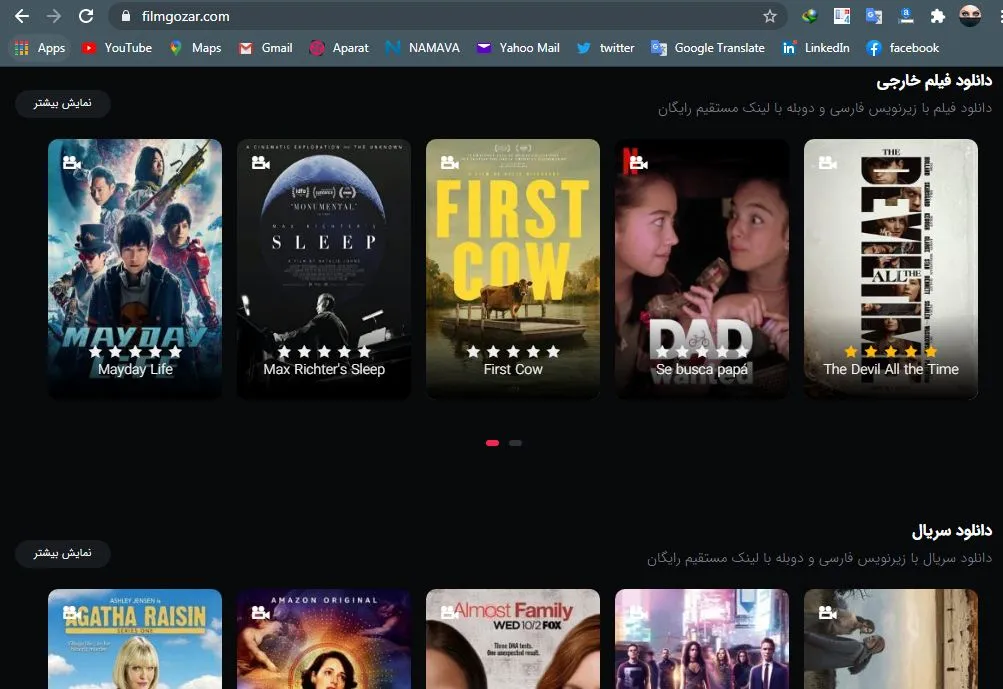The width and height of the screenshot is (1003, 689).
Task: Open the LinkedIn bookmark
Action: tap(816, 48)
